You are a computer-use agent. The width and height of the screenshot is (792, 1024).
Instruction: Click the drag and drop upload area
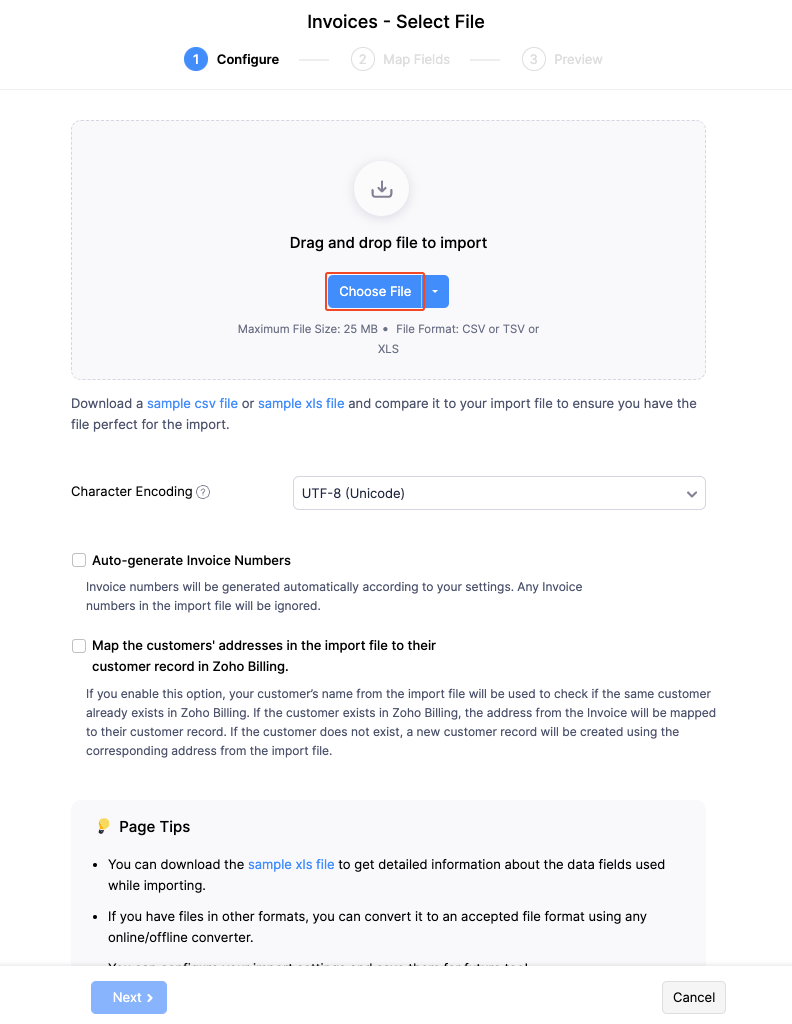point(388,249)
